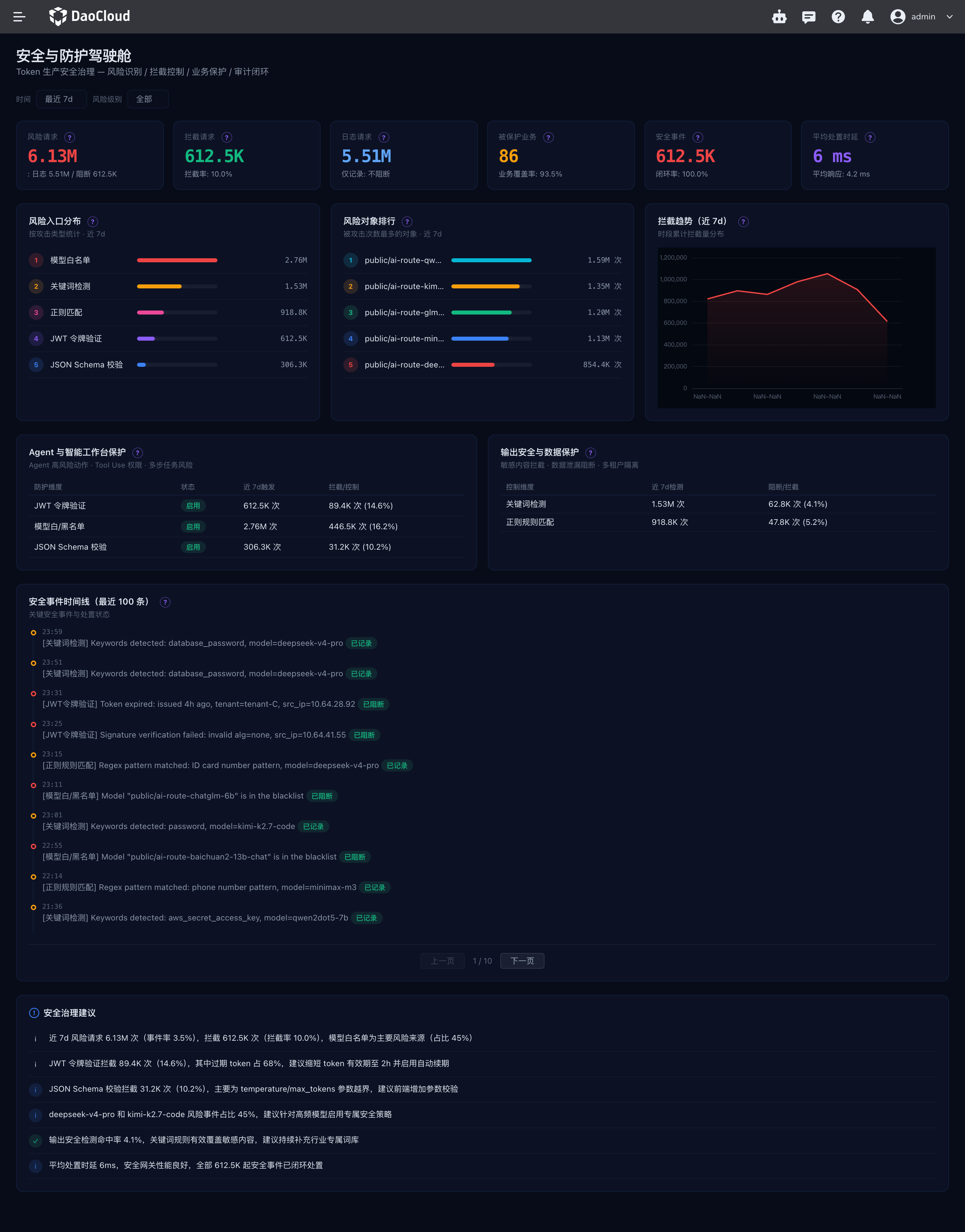Click the DaoCloud logo
This screenshot has width=965, height=1232.
(x=89, y=16)
